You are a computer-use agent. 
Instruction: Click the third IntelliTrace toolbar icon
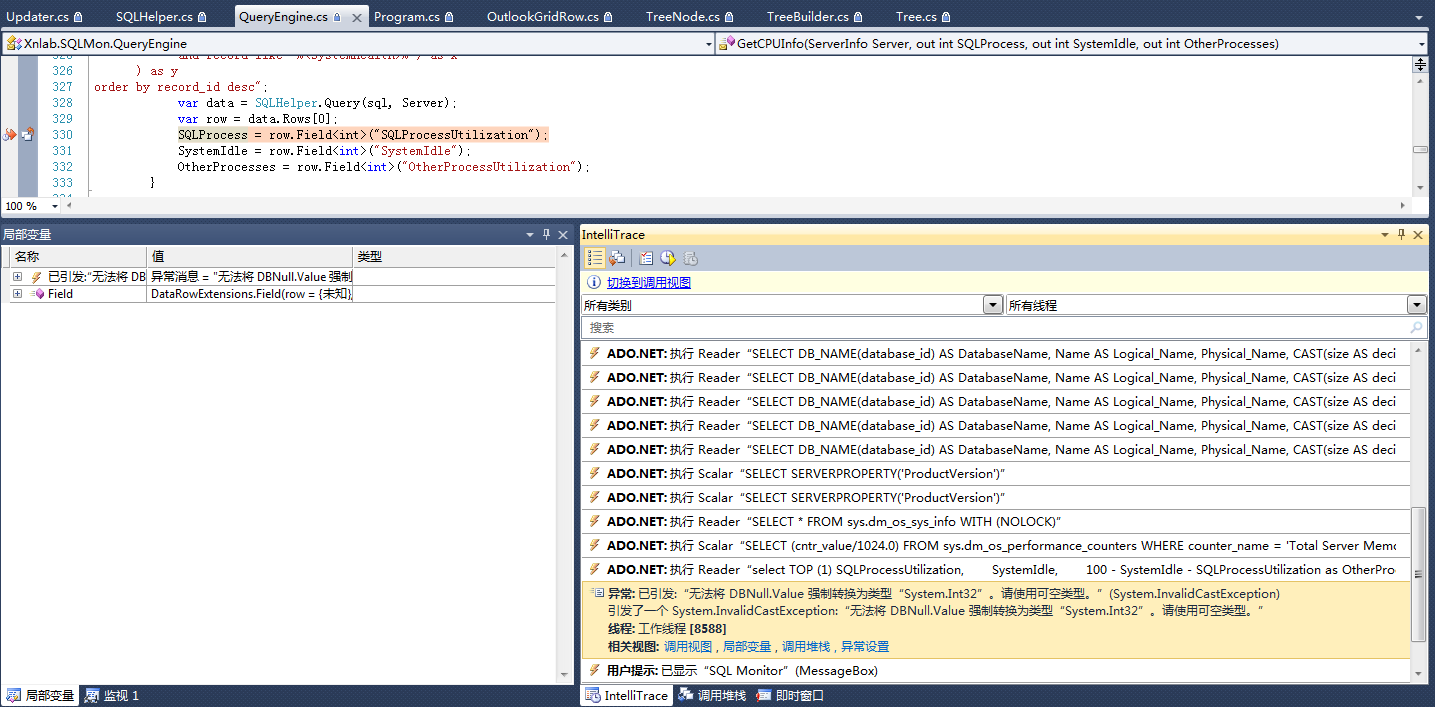coord(646,258)
